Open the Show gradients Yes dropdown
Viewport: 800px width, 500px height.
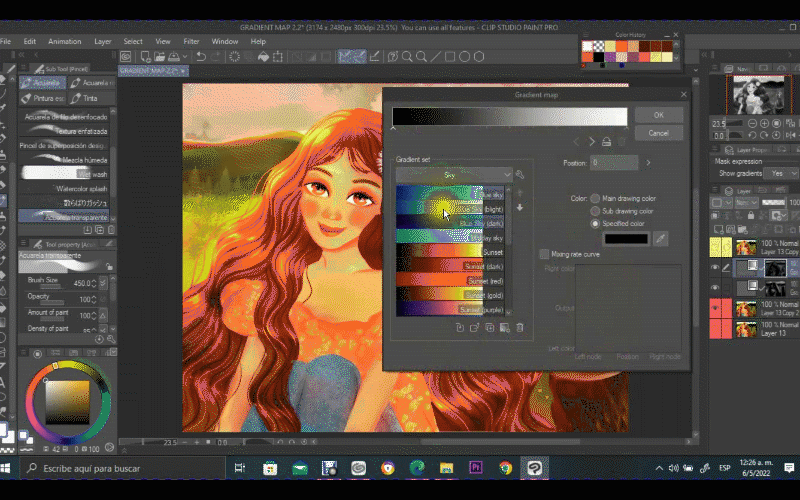(780, 173)
